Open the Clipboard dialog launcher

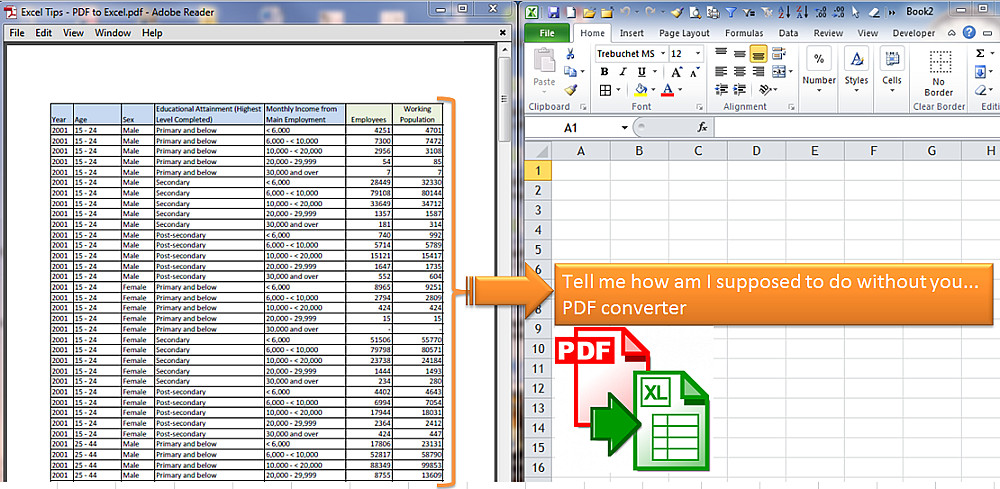[583, 107]
